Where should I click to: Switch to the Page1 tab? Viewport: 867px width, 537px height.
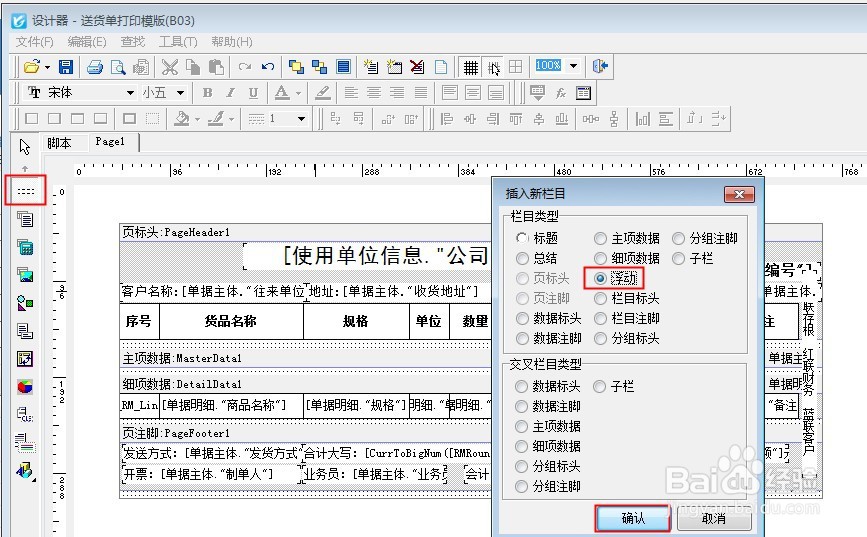[110, 142]
